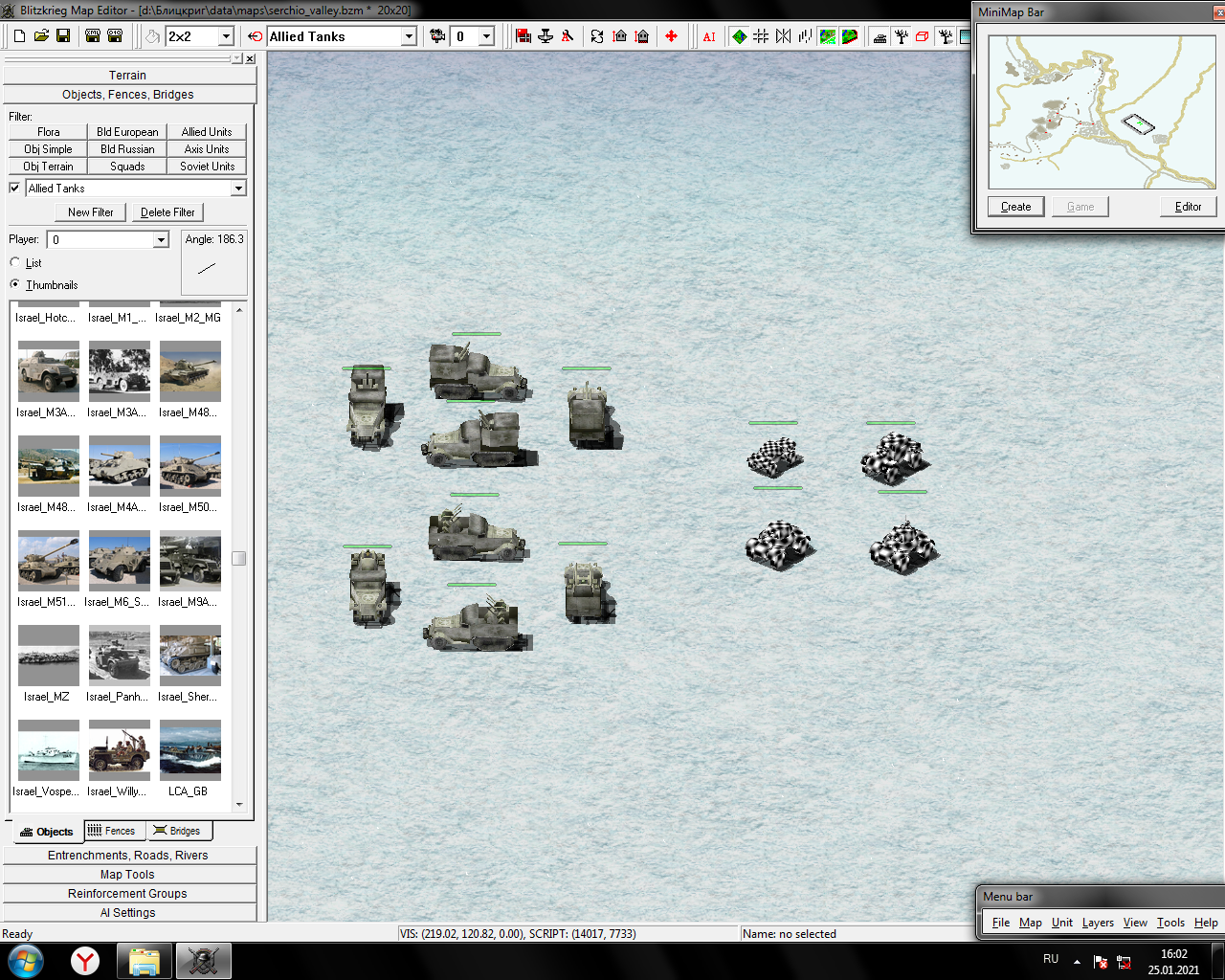Select the Israel_Willy jeep thumbnail
This screenshot has height=980, width=1225.
point(119,749)
